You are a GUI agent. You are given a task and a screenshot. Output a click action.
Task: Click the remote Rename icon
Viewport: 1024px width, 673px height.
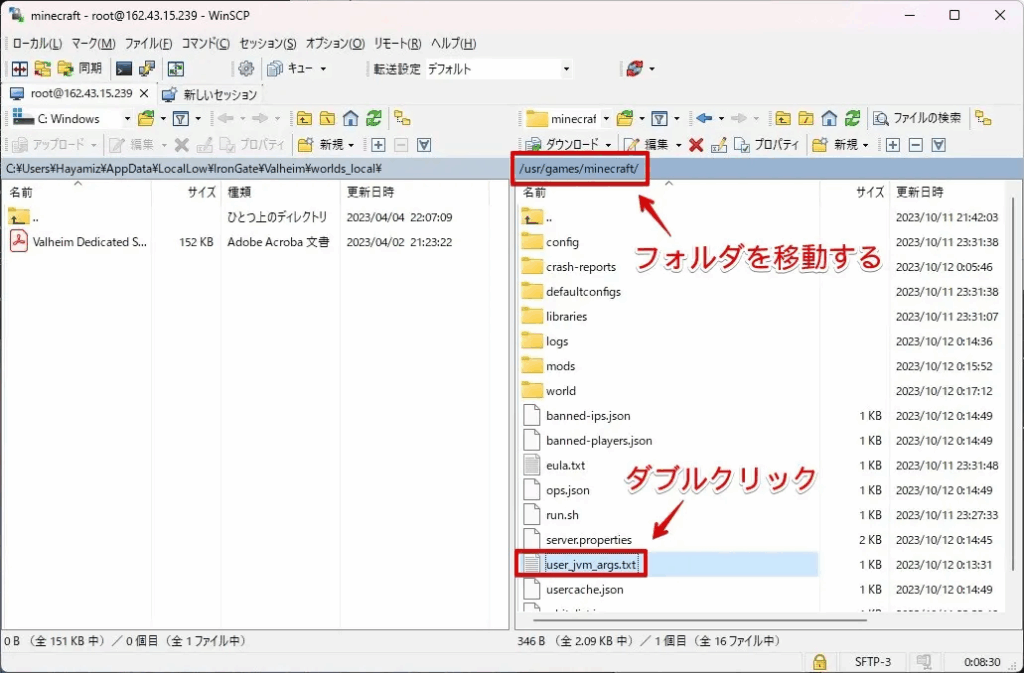click(x=718, y=145)
